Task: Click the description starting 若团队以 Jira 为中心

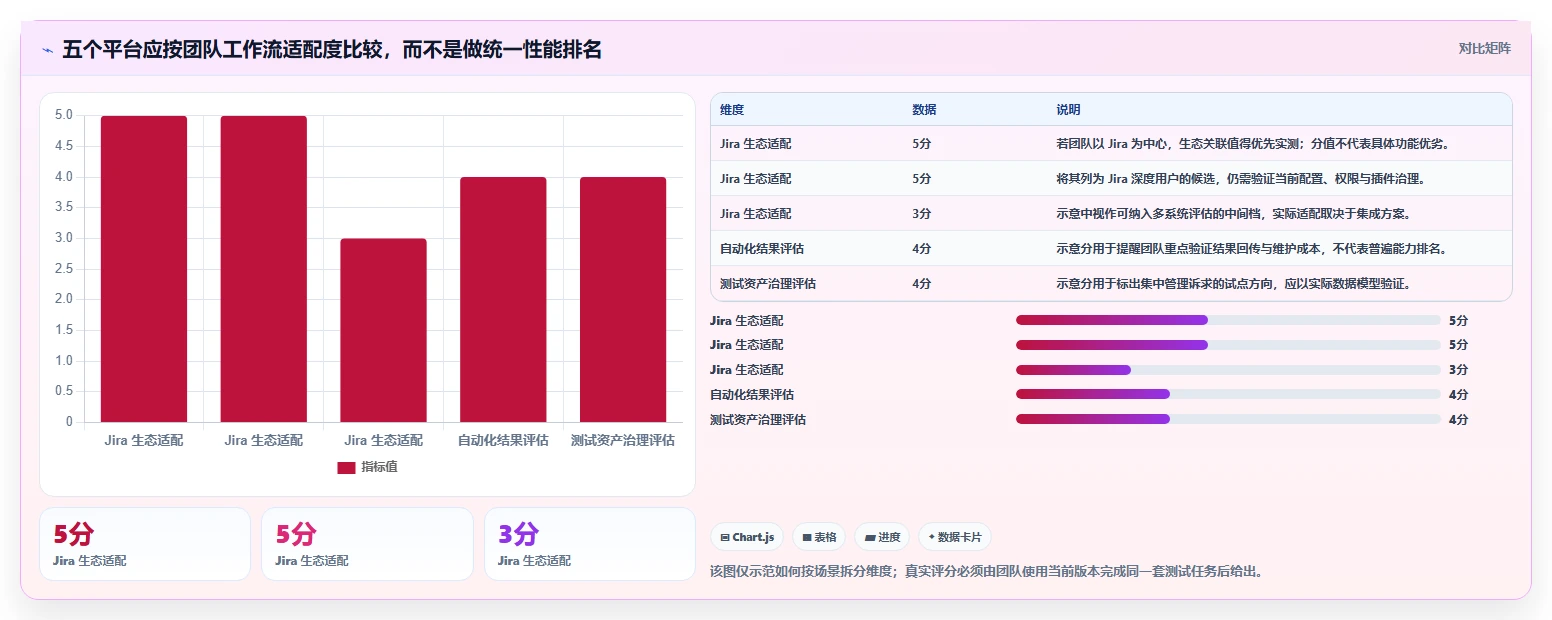Action: [x=1253, y=144]
